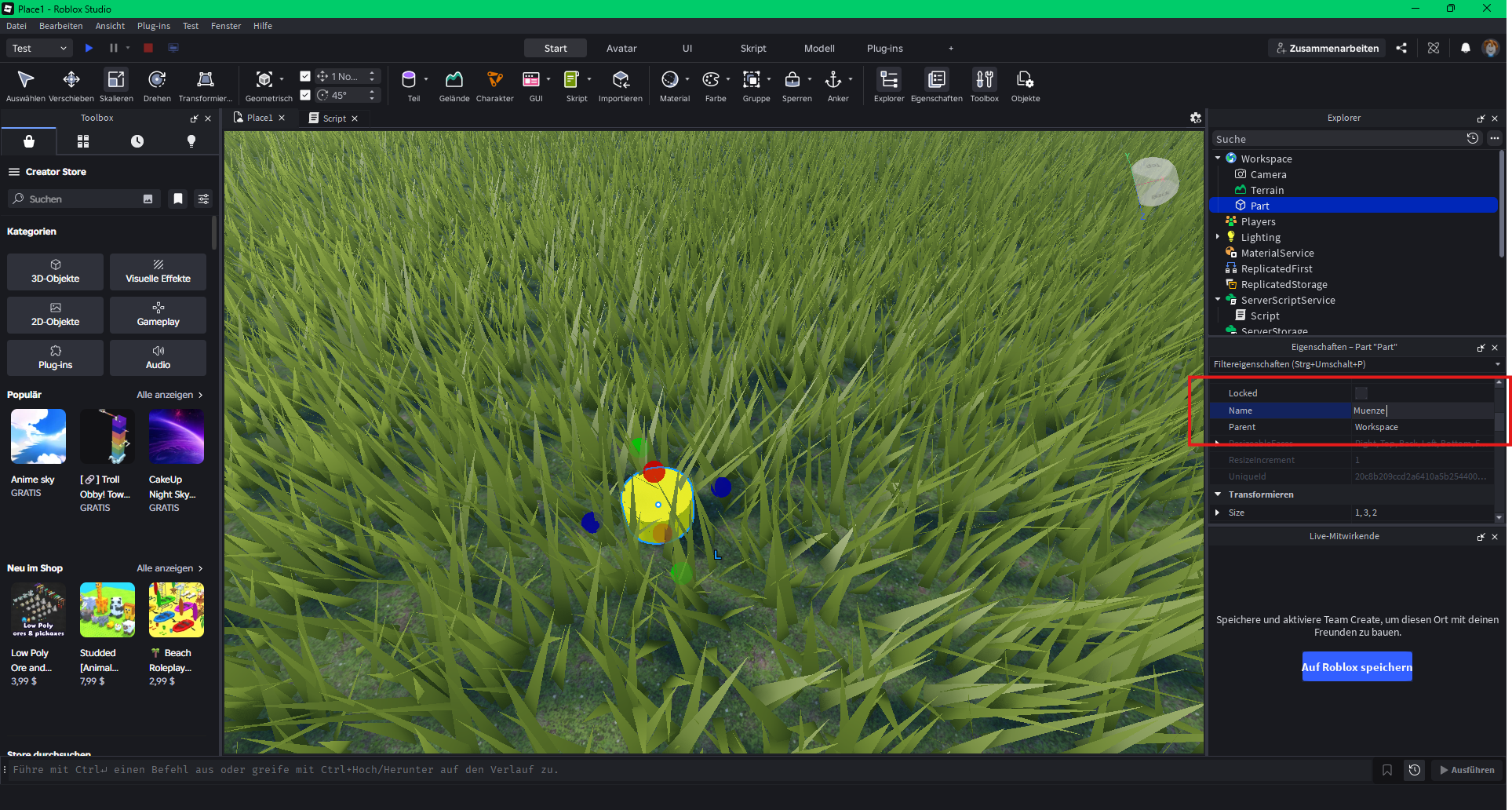Screen dimensions: 1512x810
Task: Open the Gelände terrain editor
Action: click(454, 86)
